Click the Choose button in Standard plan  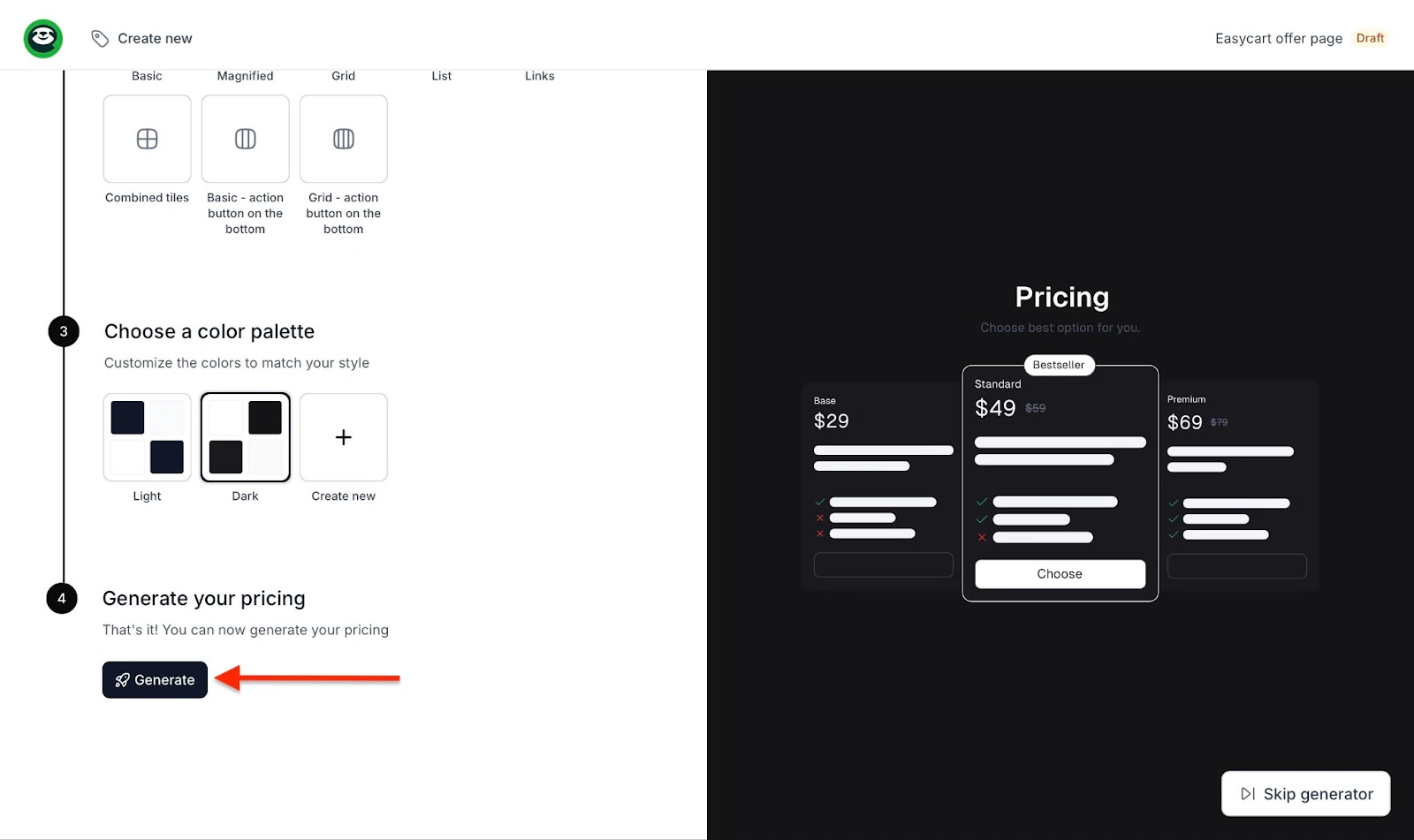click(1060, 574)
